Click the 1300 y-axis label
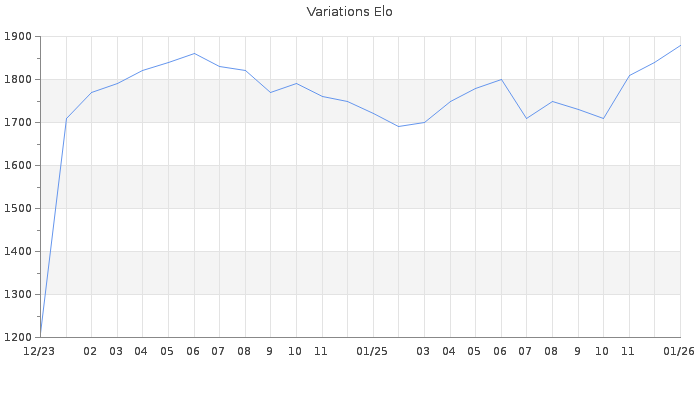This screenshot has width=700, height=400. [x=17, y=295]
